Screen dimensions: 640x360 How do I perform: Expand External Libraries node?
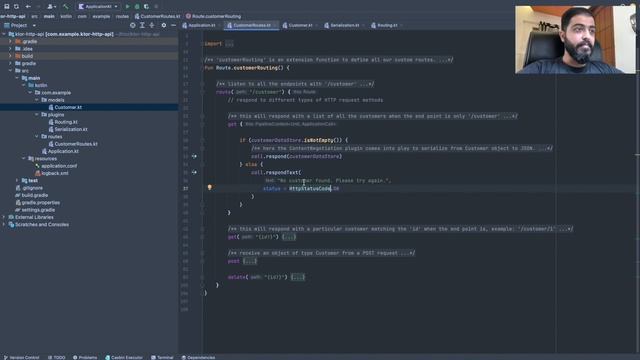4,218
